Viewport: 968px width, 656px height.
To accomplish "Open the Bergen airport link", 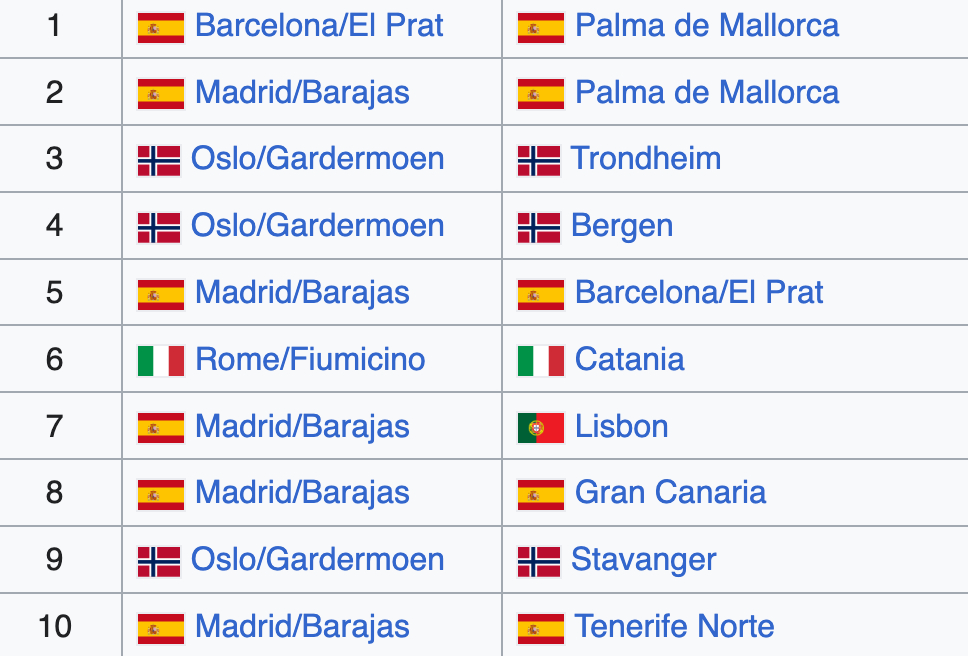I will 621,226.
